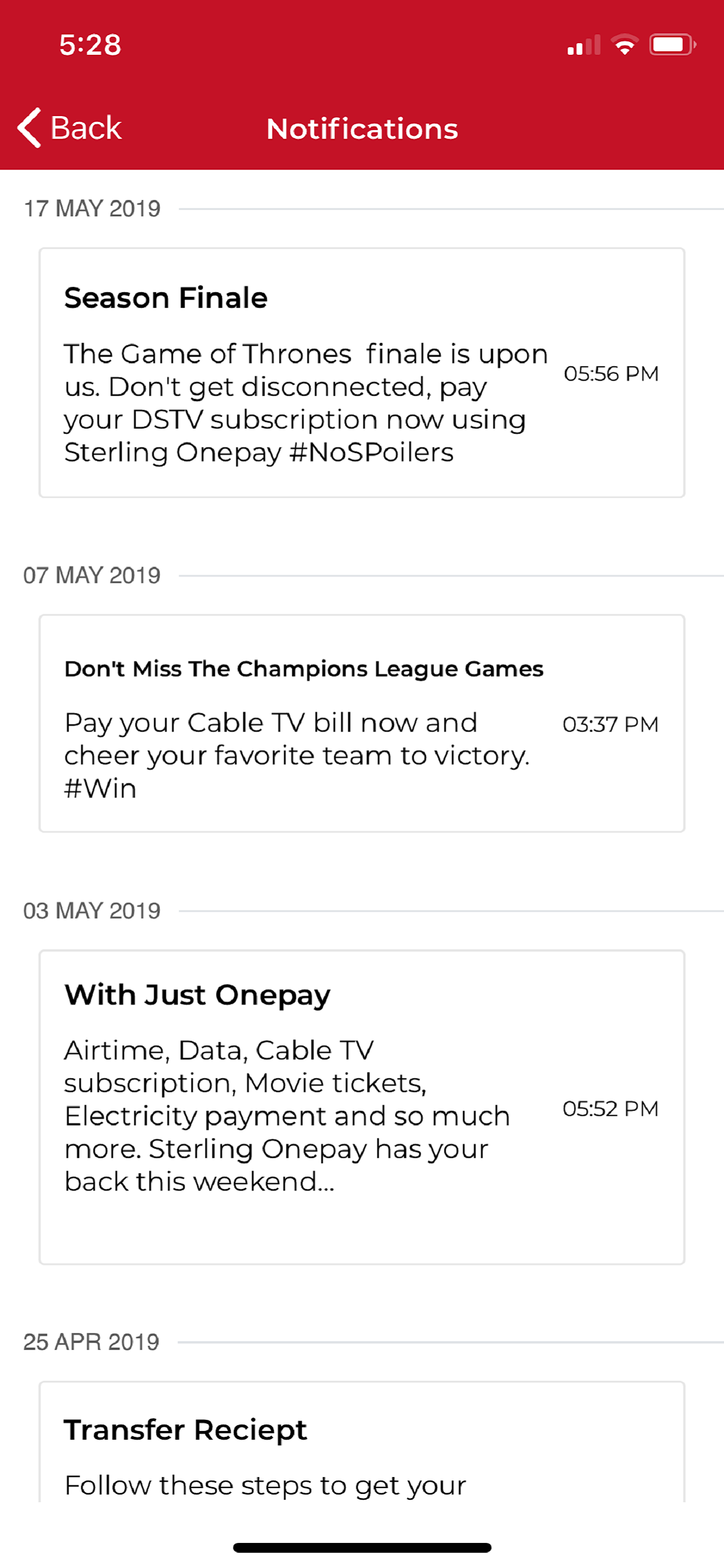Open the With Just Onepay notification title
The width and height of the screenshot is (724, 1568).
coord(197,995)
